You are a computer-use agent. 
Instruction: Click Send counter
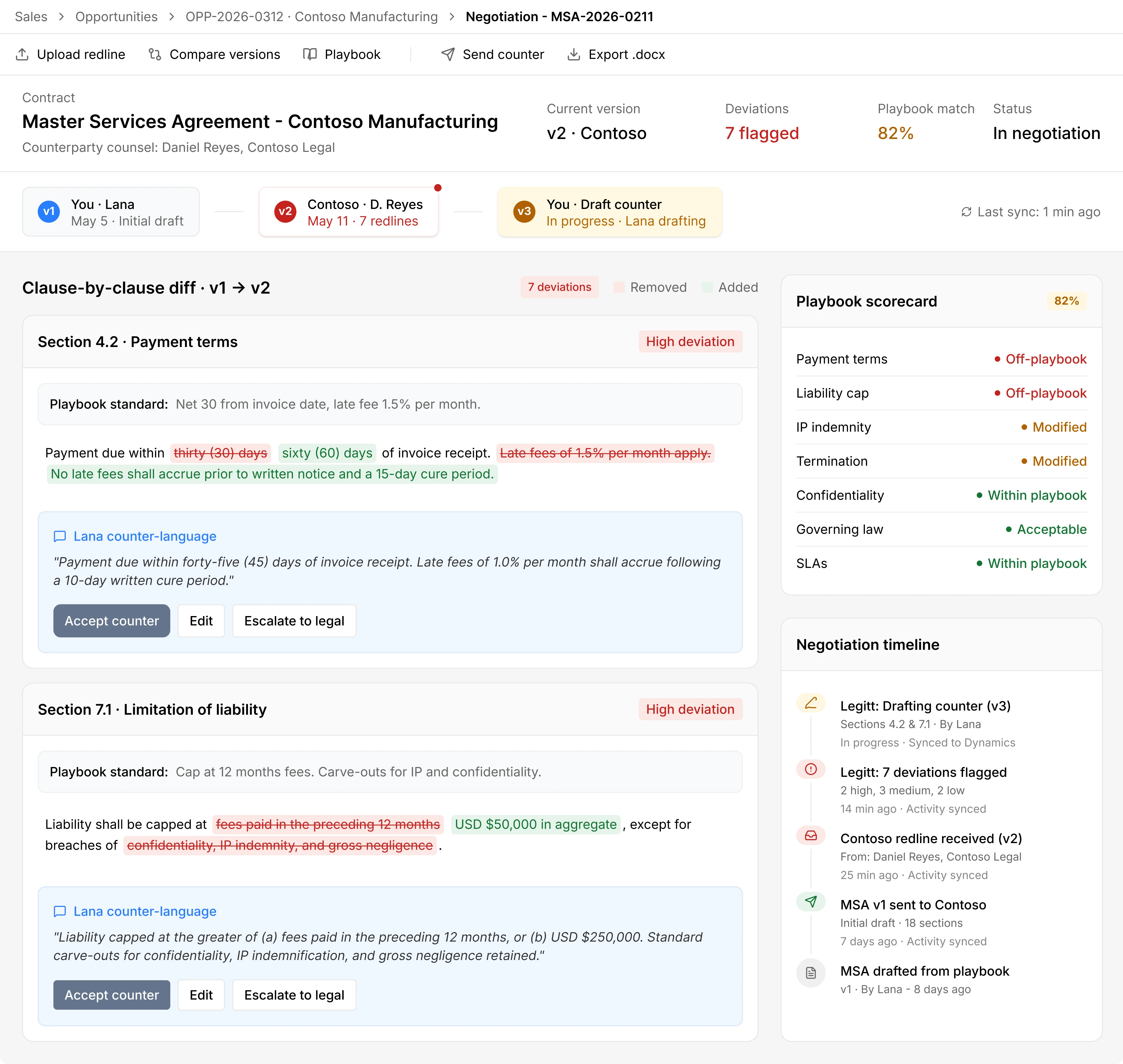coord(492,54)
